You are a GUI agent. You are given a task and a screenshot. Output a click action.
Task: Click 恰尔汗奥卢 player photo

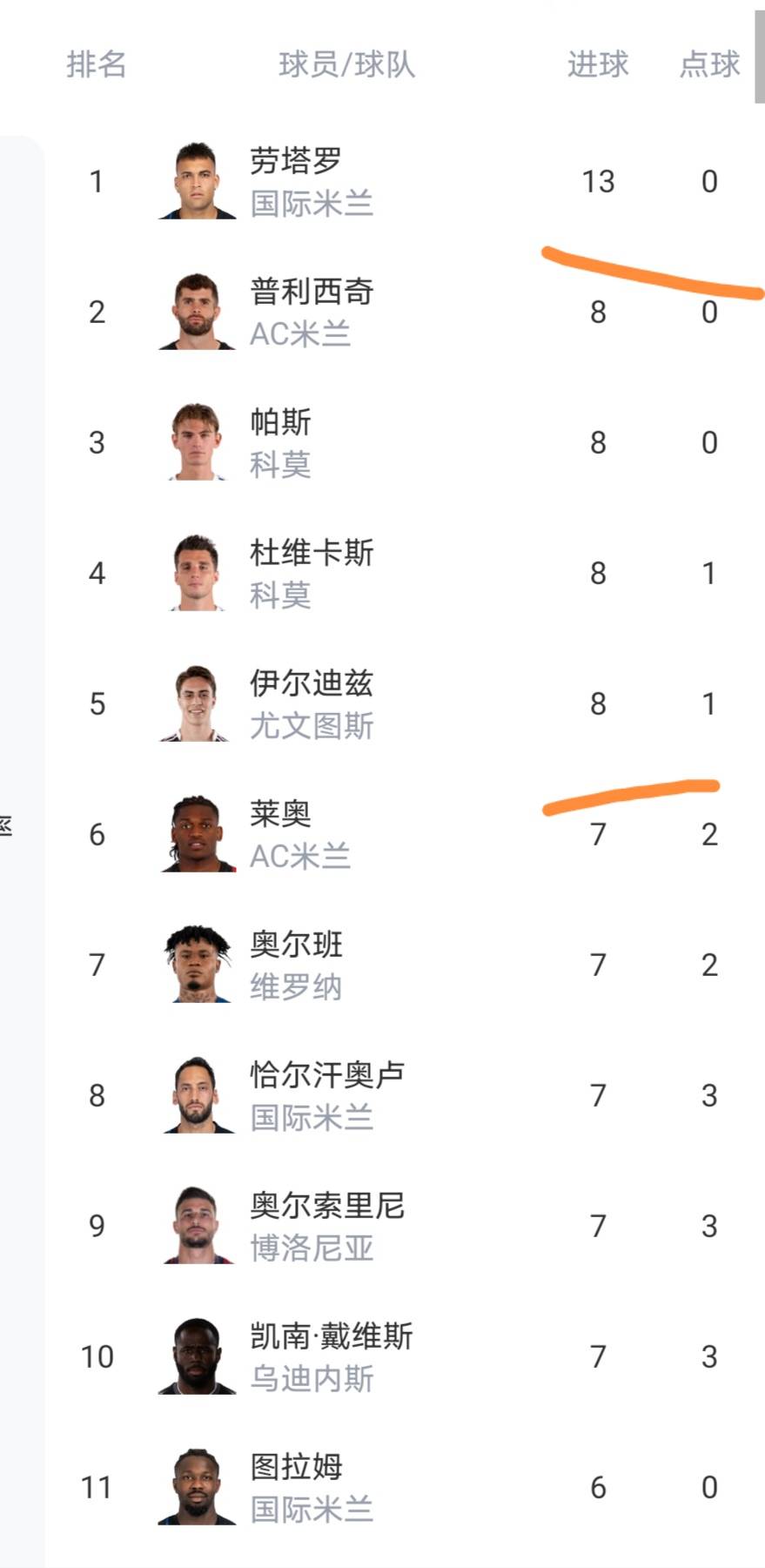198,1095
